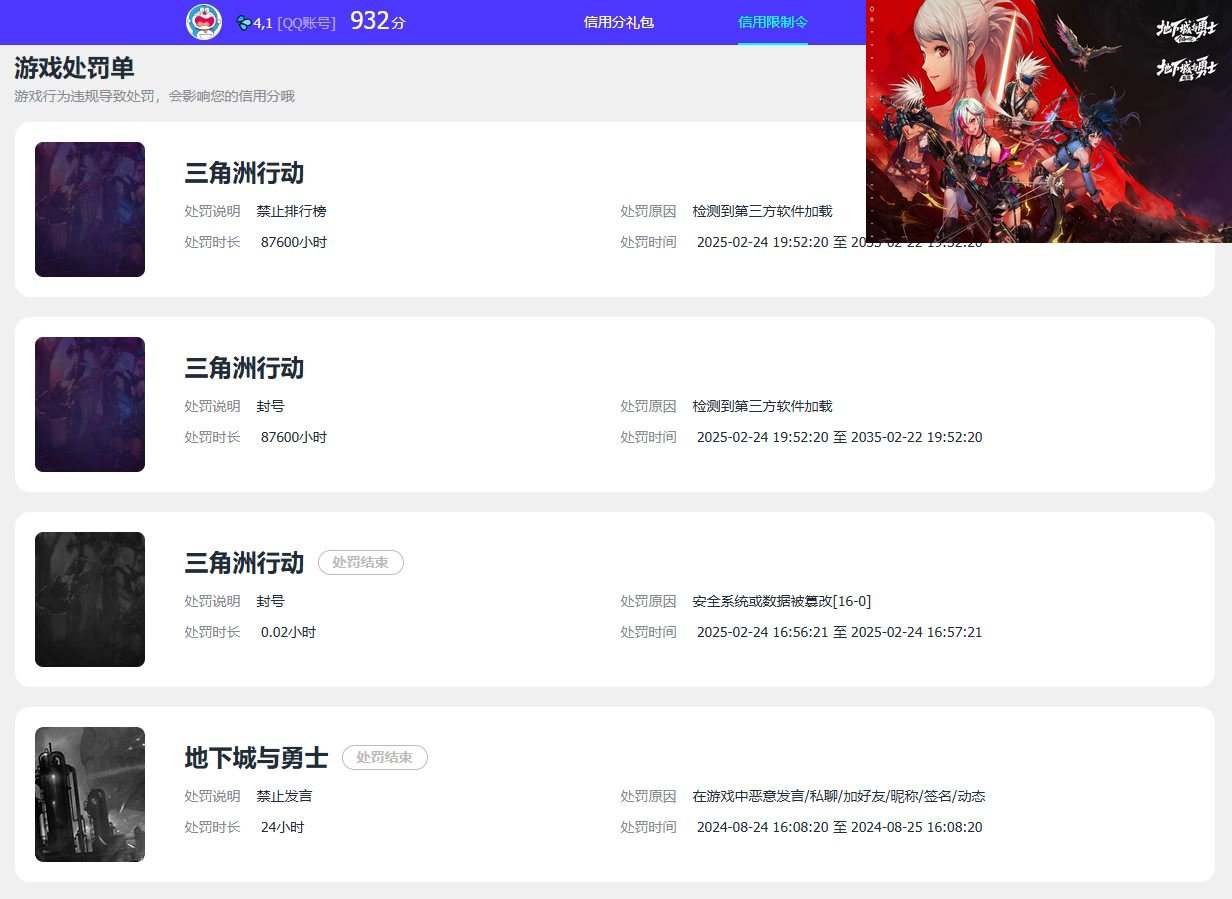Screen dimensions: 1232x899
Task: Select the 禁止排行榜 penalty description
Action: (x=291, y=211)
